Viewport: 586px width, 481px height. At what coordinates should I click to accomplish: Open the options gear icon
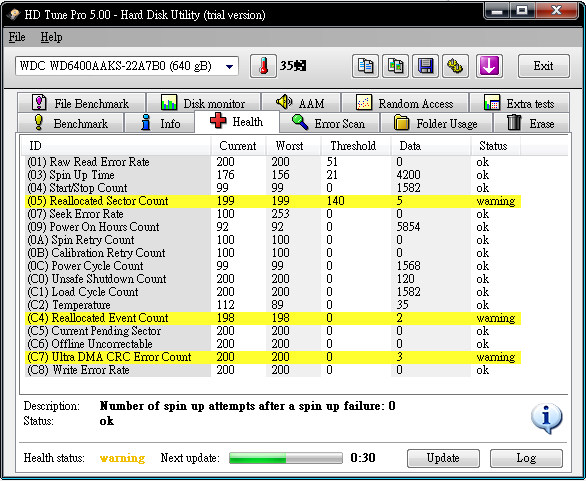[455, 66]
